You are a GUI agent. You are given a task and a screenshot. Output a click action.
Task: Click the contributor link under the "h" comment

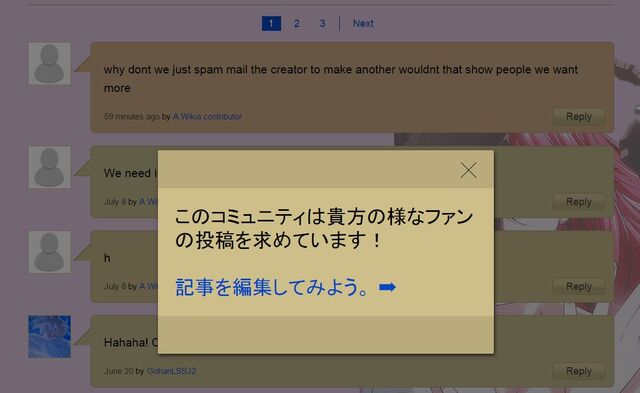(148, 286)
